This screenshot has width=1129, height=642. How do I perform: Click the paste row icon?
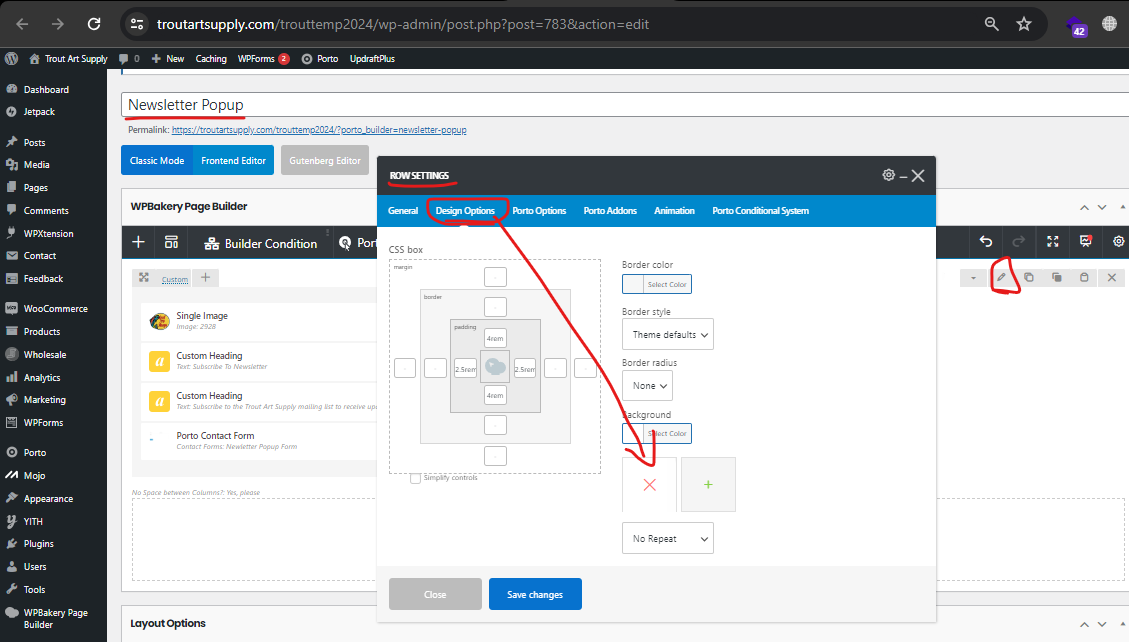(1084, 277)
